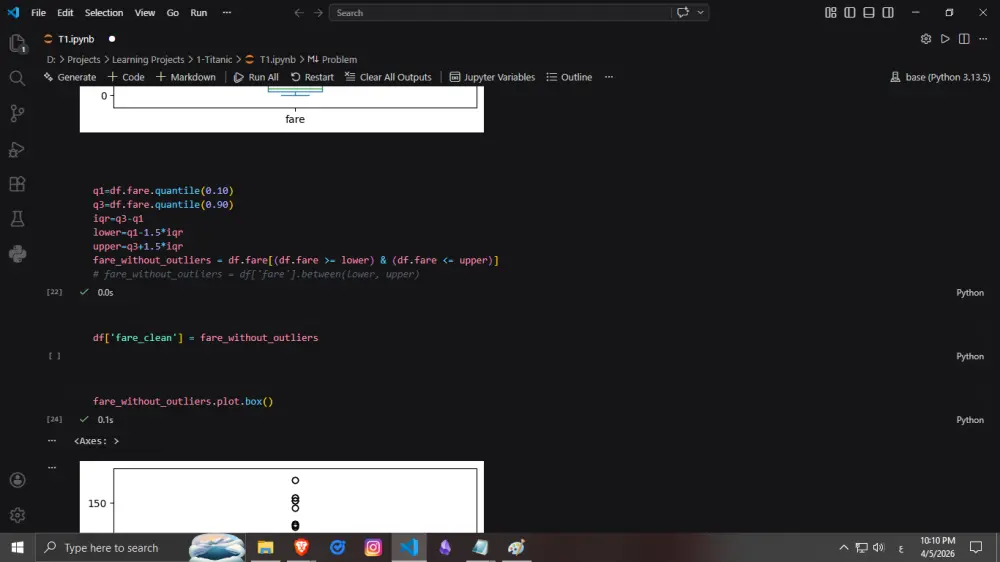Open the View menu

145,13
